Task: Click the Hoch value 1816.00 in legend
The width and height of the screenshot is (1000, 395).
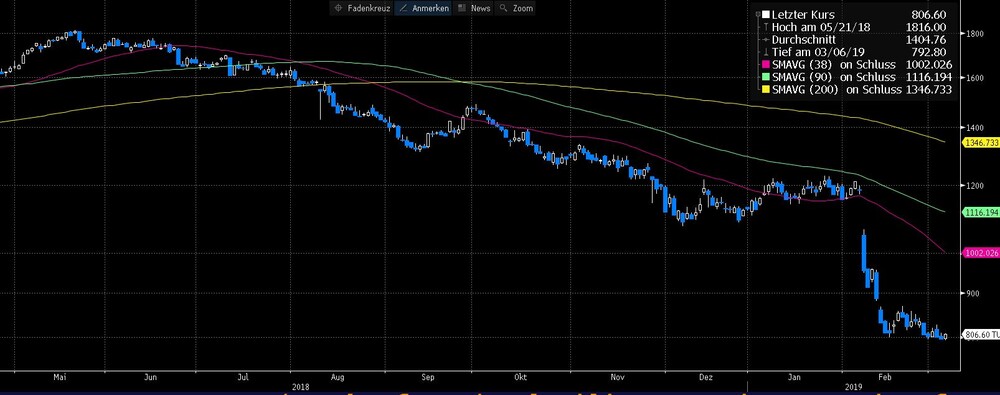Action: (x=925, y=27)
